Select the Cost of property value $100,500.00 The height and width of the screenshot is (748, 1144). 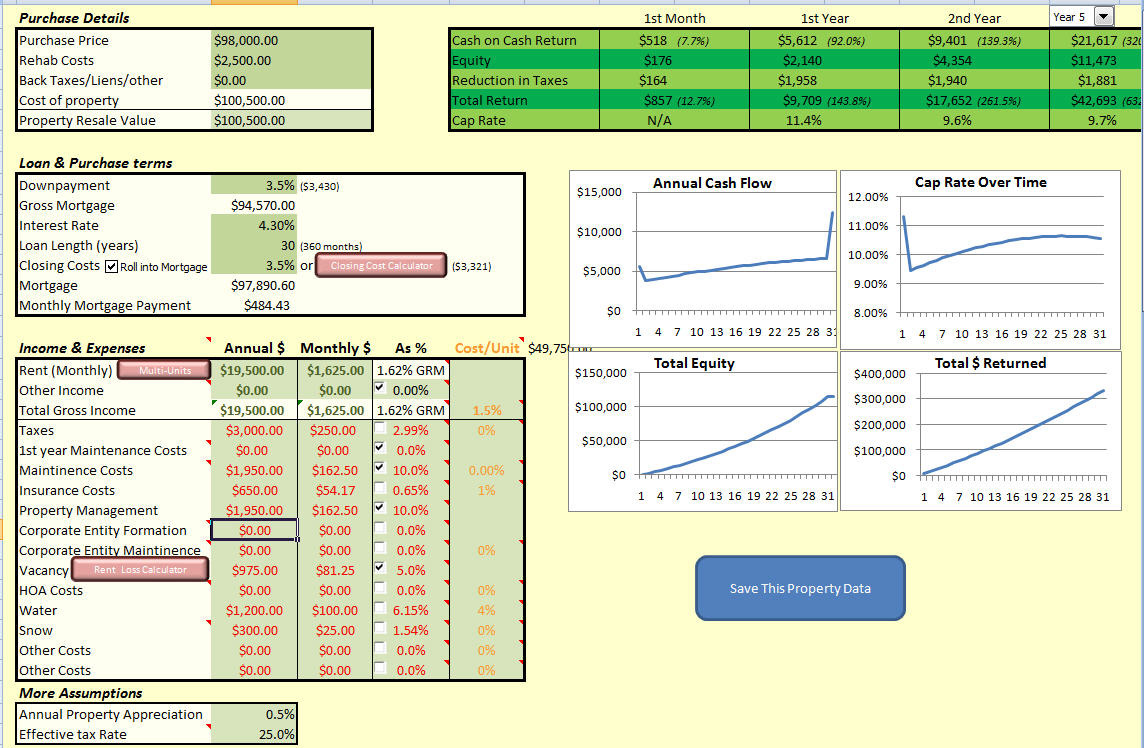coord(291,100)
